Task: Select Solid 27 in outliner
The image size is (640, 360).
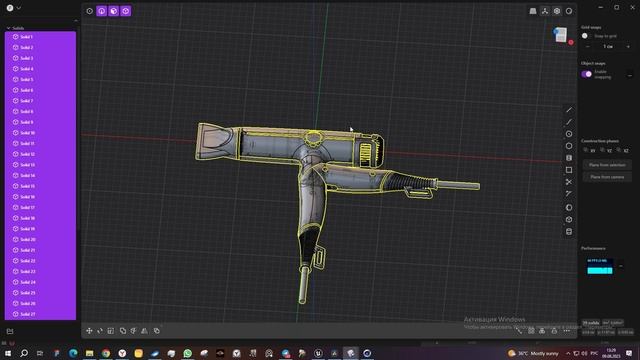Action: (x=40, y=314)
